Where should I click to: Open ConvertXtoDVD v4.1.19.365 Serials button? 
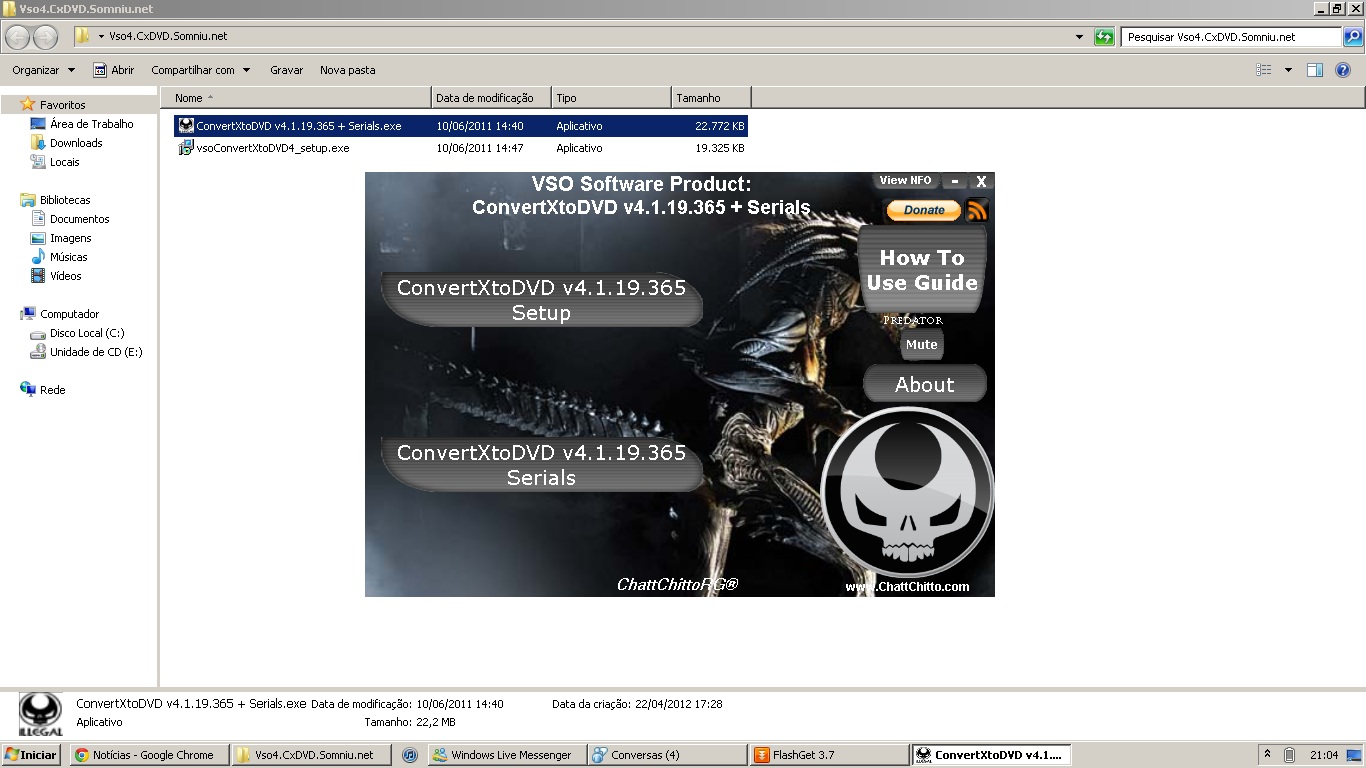[541, 465]
